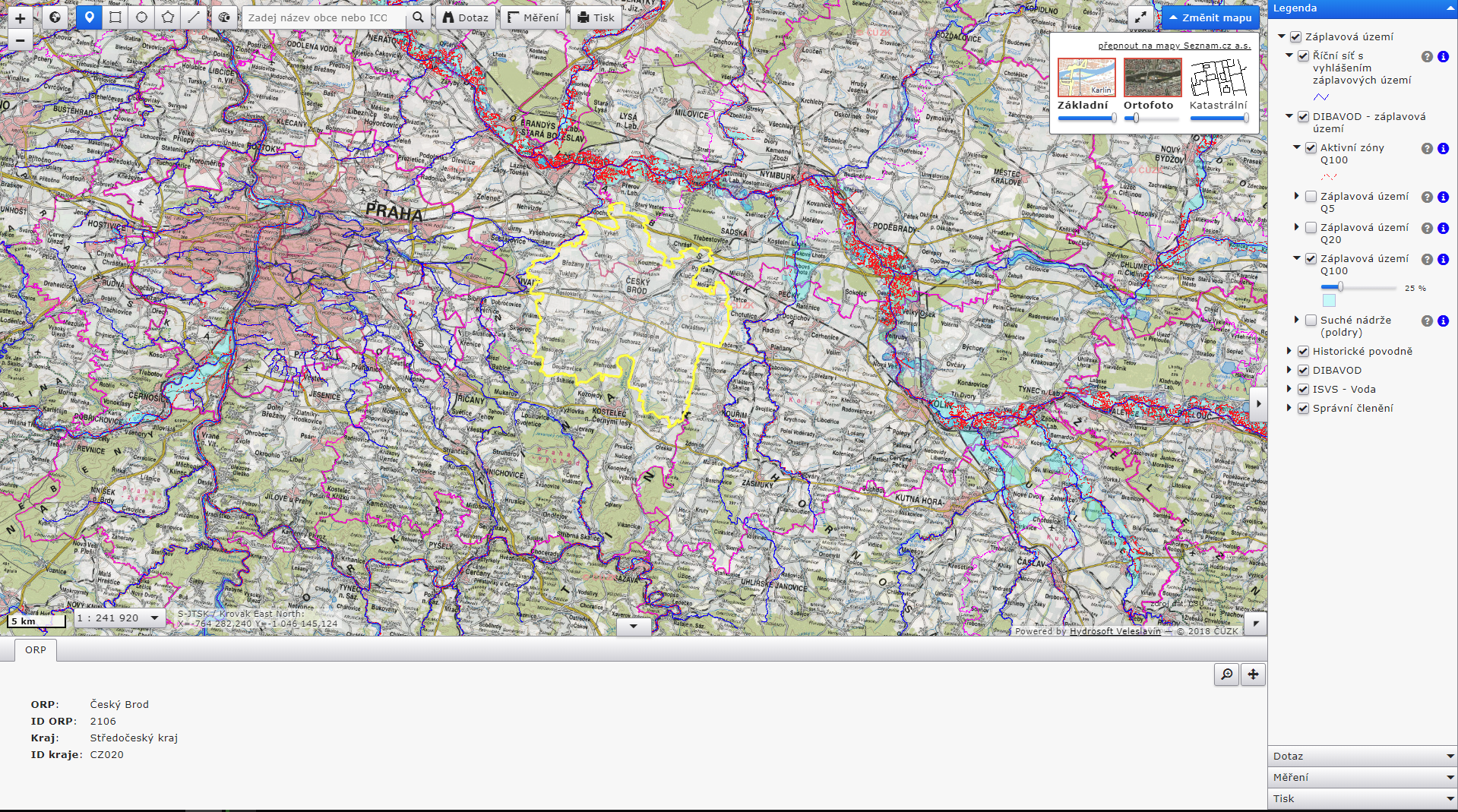Open Tisk print tool
Screen dimensions: 1458x812
(x=596, y=17)
